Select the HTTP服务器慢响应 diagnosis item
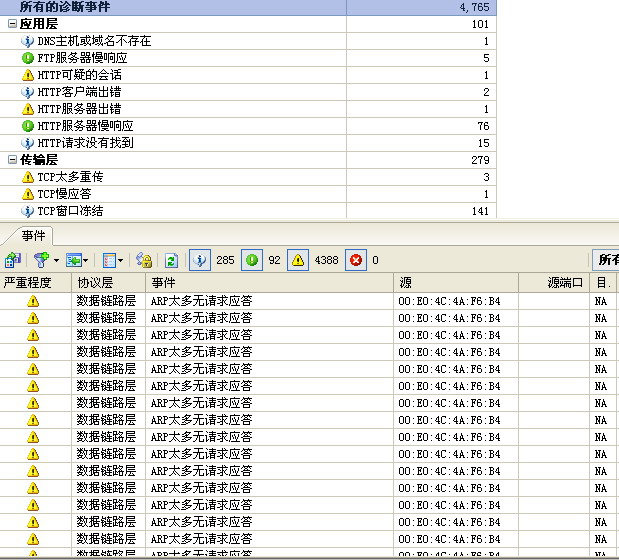 click(85, 126)
